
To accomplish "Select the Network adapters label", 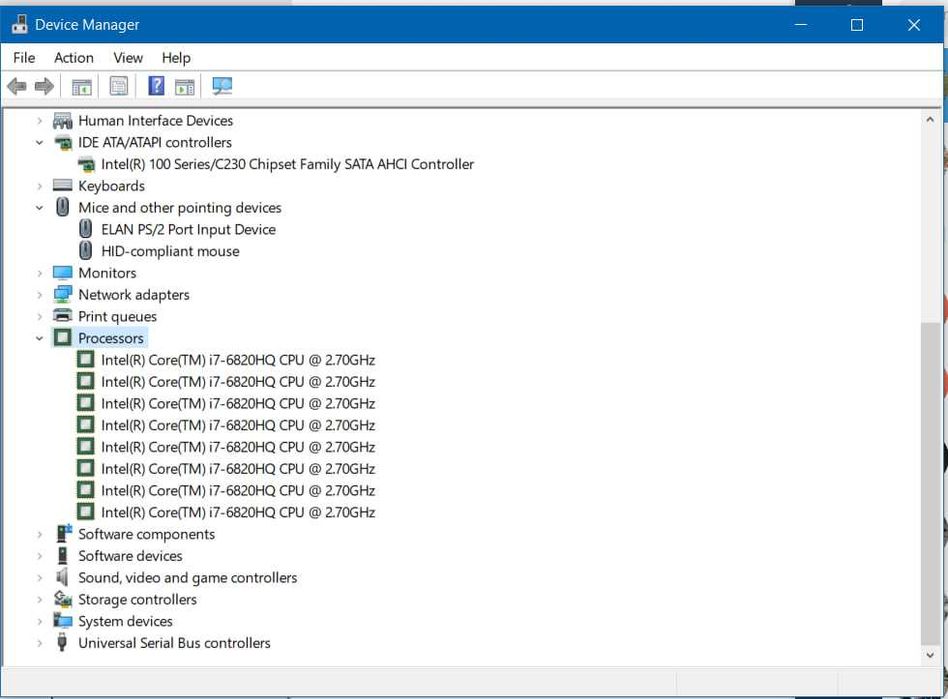I will (x=134, y=295).
